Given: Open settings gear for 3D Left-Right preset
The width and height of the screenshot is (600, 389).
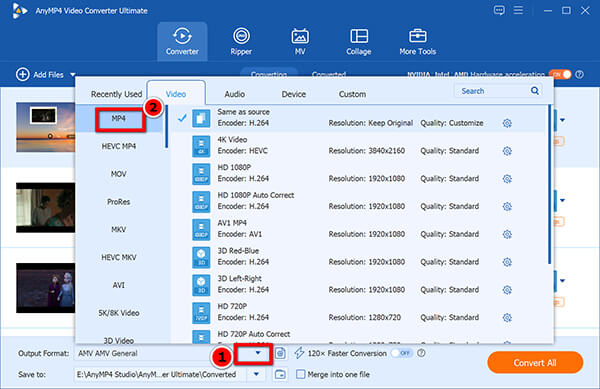Looking at the screenshot, I should coord(507,290).
